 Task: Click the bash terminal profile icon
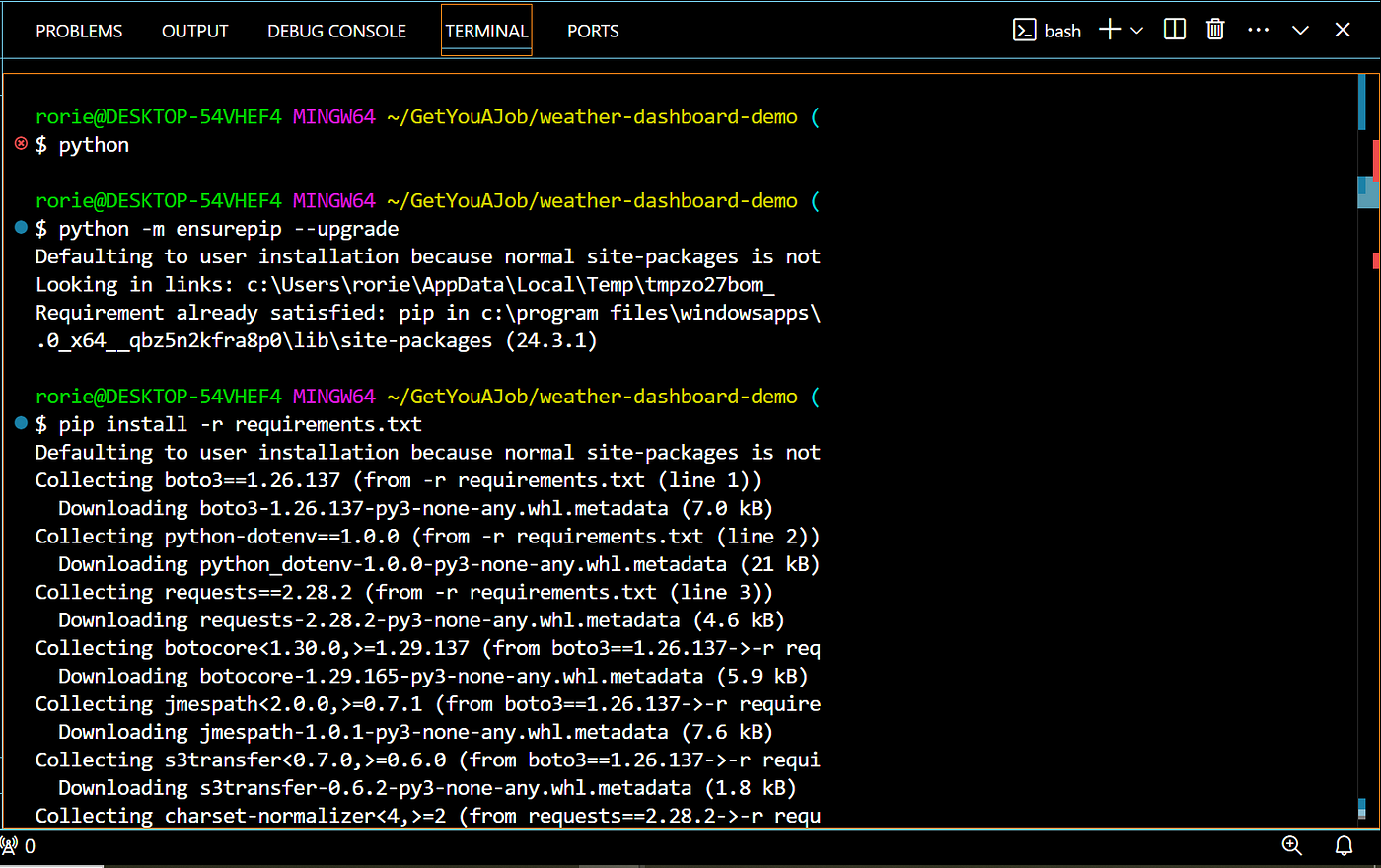coord(1024,30)
